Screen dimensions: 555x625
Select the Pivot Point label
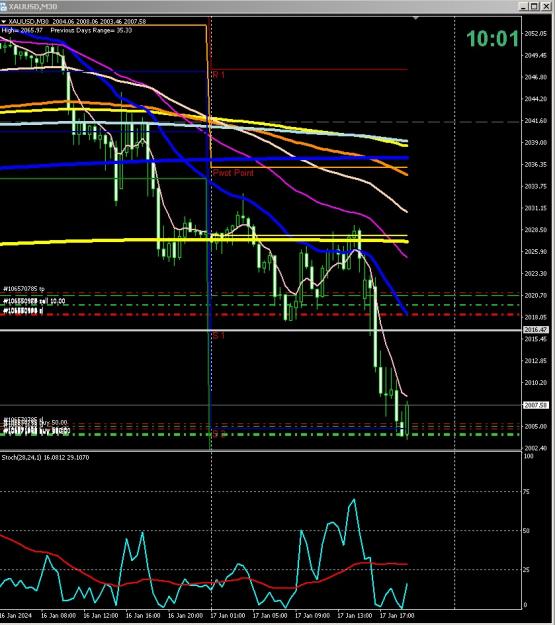(x=233, y=173)
